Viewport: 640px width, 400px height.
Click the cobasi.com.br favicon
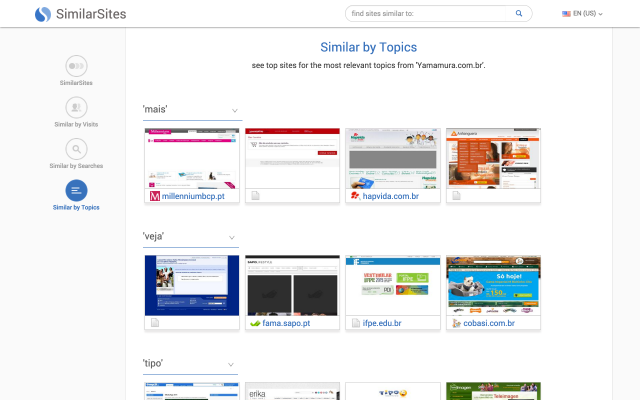pos(455,323)
